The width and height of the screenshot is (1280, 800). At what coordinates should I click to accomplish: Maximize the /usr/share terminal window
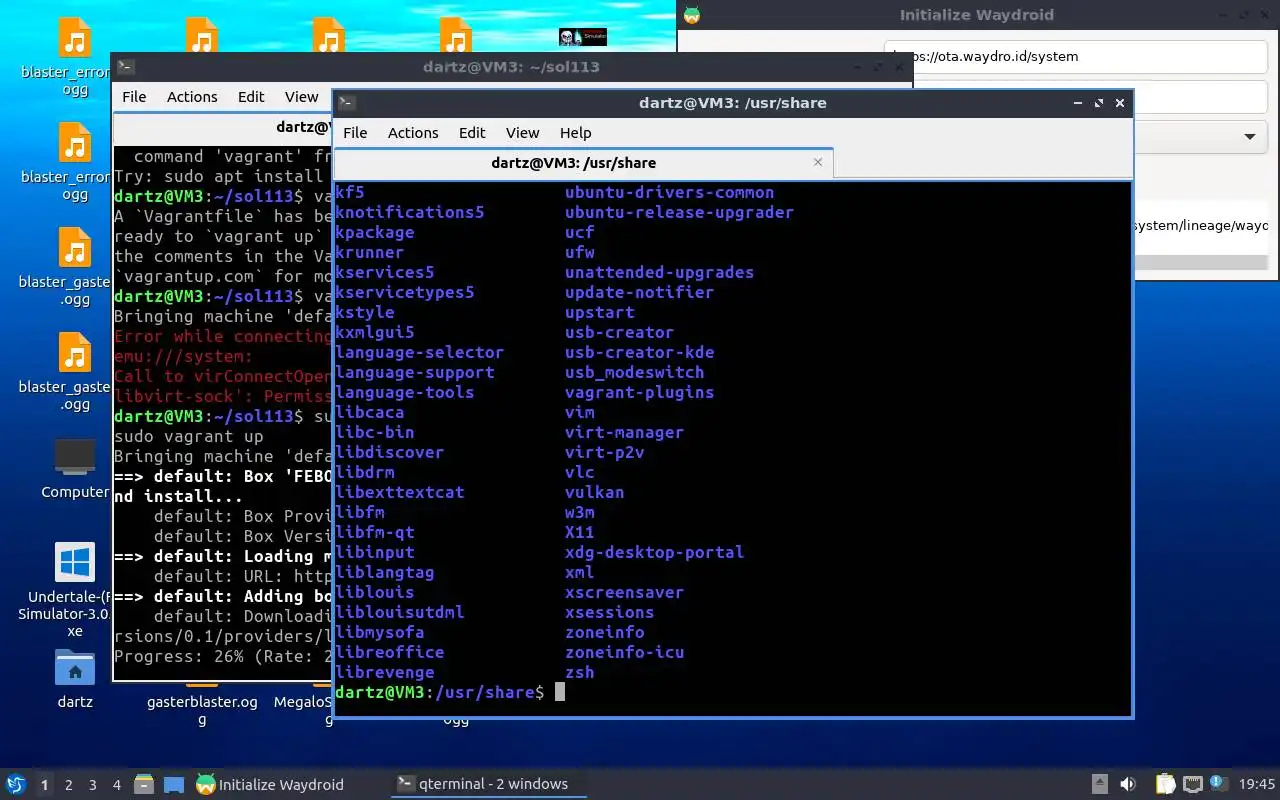click(x=1099, y=103)
